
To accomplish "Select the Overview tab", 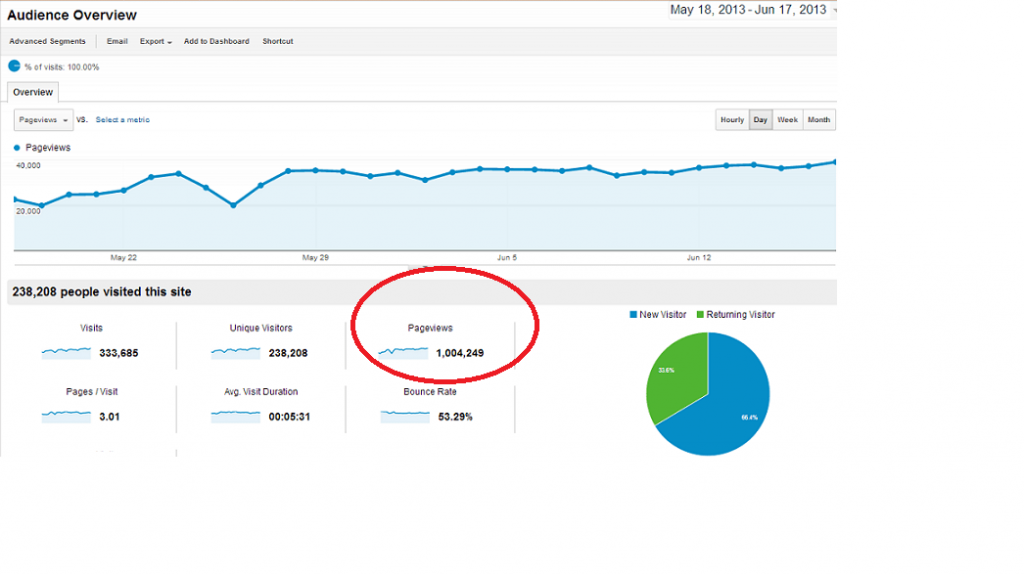I will pyautogui.click(x=33, y=92).
